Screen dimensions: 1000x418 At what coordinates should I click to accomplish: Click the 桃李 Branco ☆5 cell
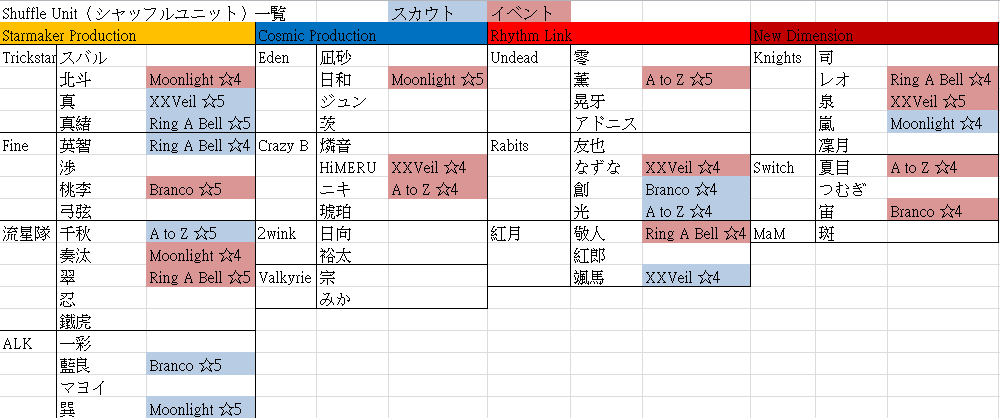point(200,190)
